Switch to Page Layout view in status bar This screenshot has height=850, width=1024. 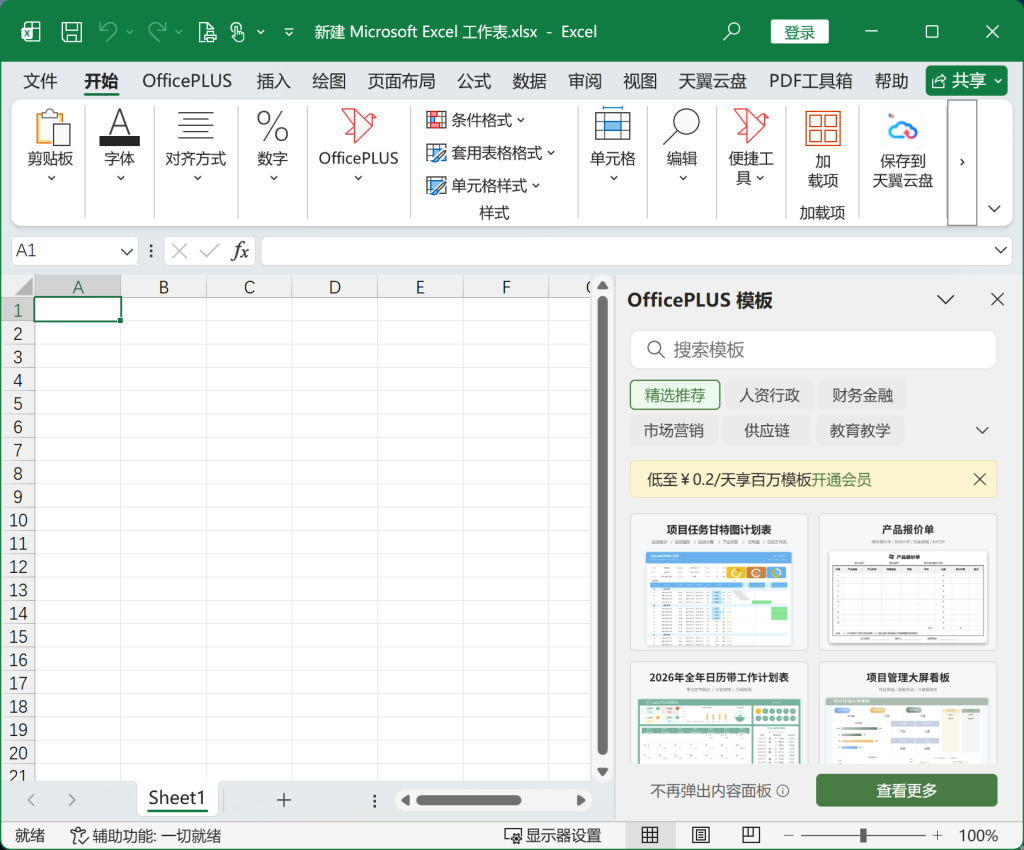pos(701,835)
